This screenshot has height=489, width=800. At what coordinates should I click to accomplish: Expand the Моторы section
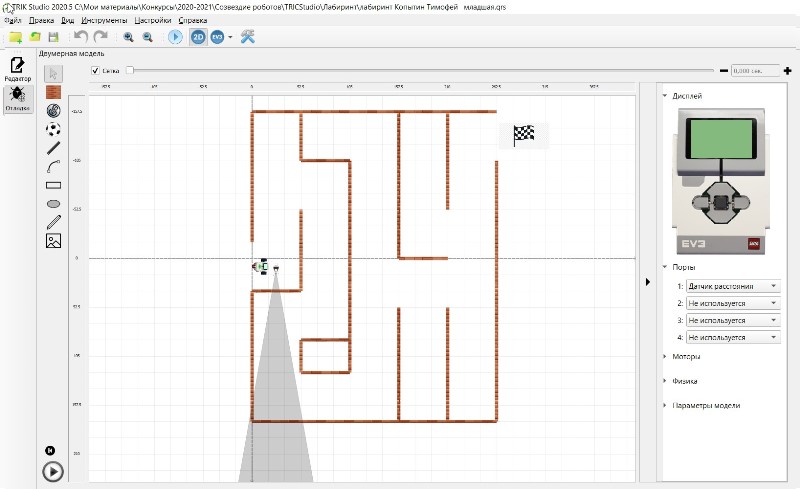tap(686, 356)
